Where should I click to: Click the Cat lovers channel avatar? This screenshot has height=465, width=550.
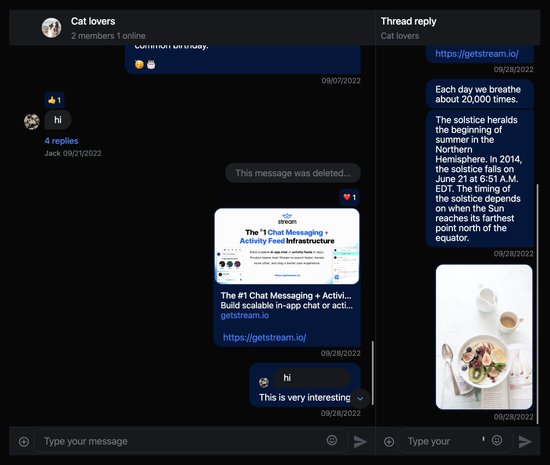pos(52,28)
